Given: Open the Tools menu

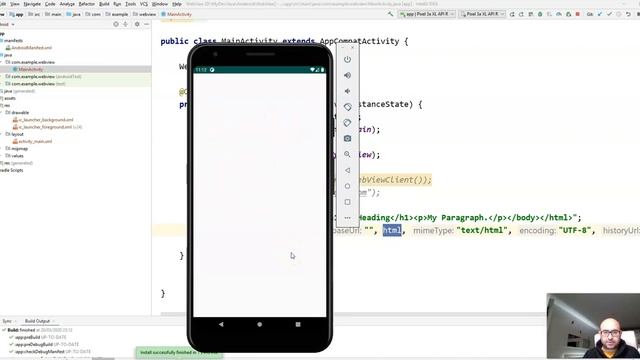Looking at the screenshot, I should pyautogui.click(x=130, y=4).
